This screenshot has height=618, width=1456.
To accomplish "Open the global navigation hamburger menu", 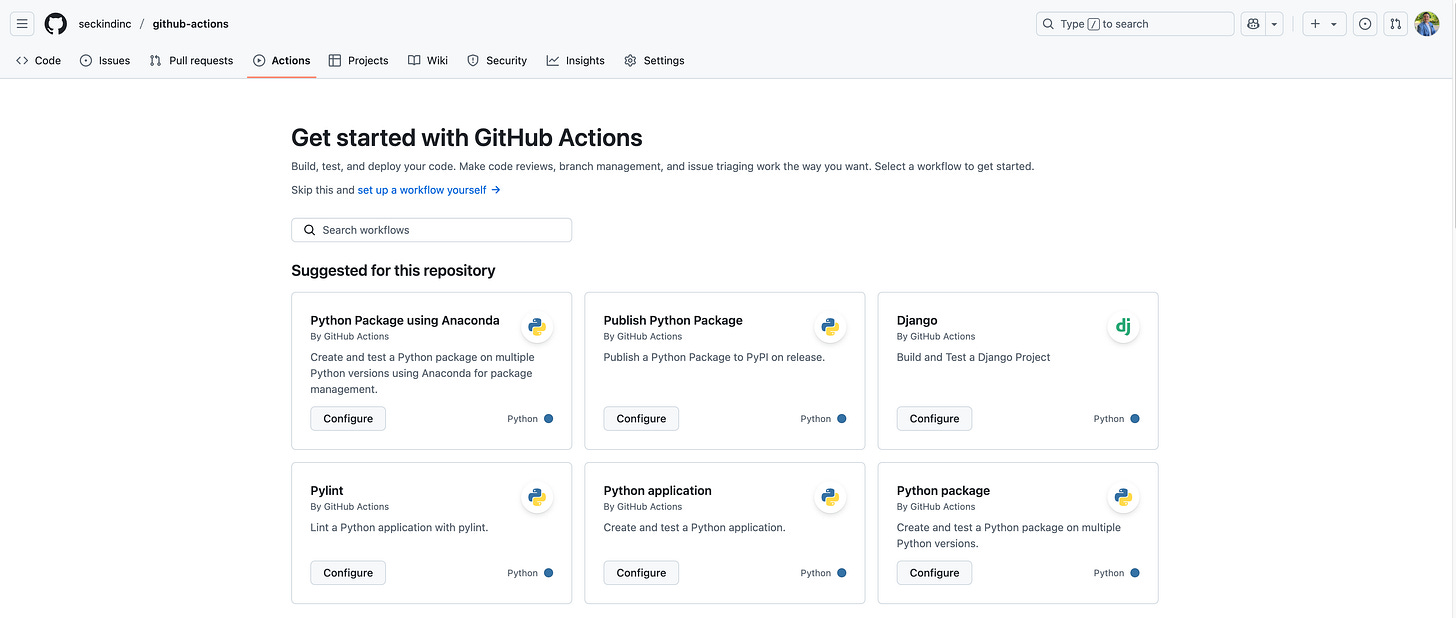I will (21, 23).
